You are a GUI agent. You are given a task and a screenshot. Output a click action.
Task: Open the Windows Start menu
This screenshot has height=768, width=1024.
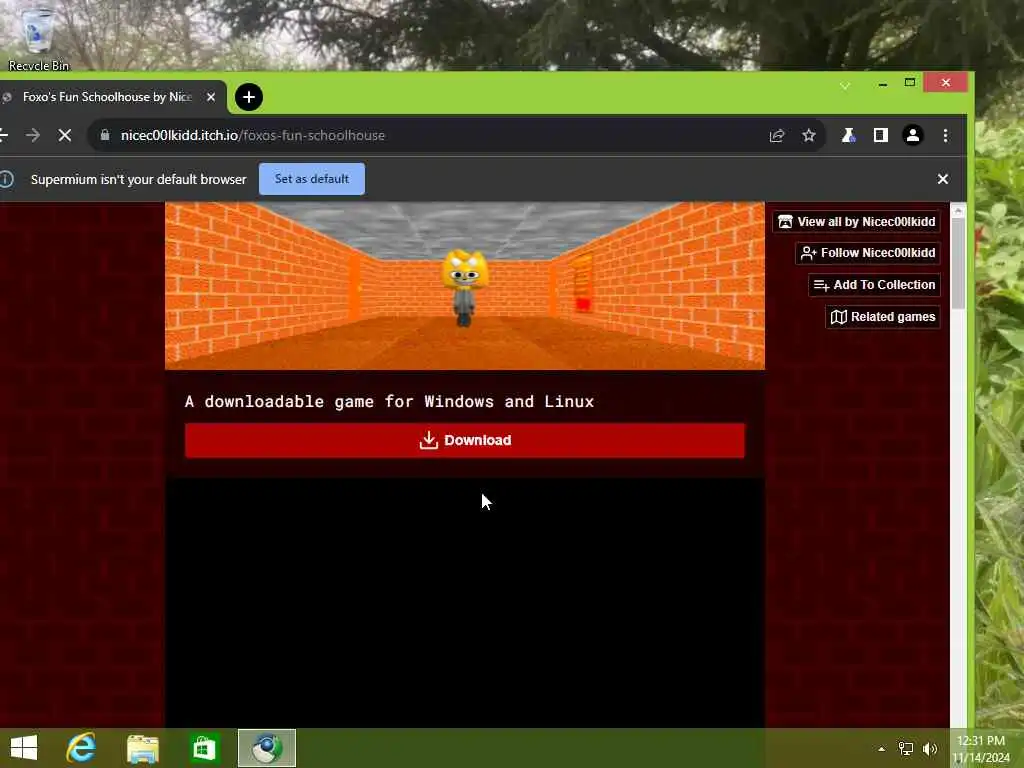[24, 748]
